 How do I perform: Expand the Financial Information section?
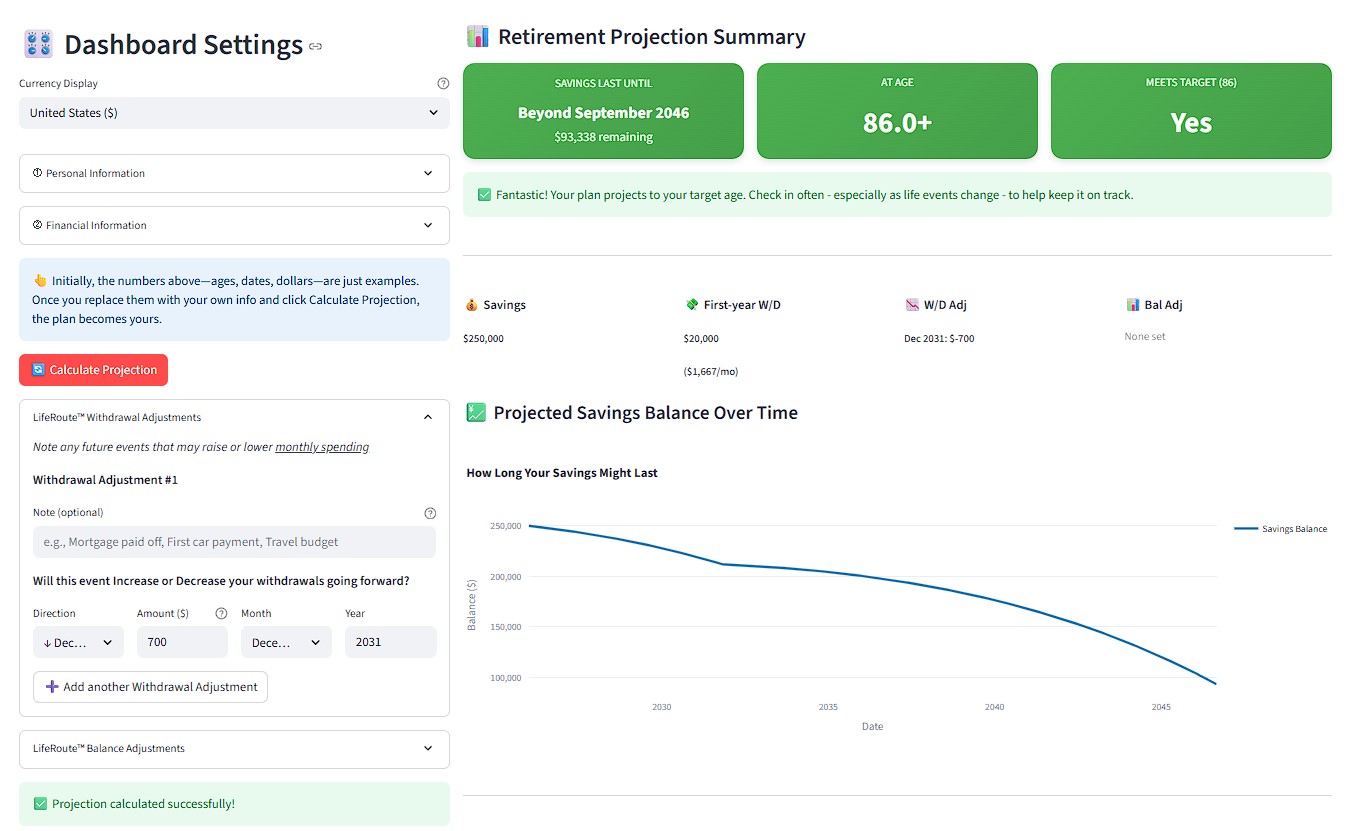234,225
